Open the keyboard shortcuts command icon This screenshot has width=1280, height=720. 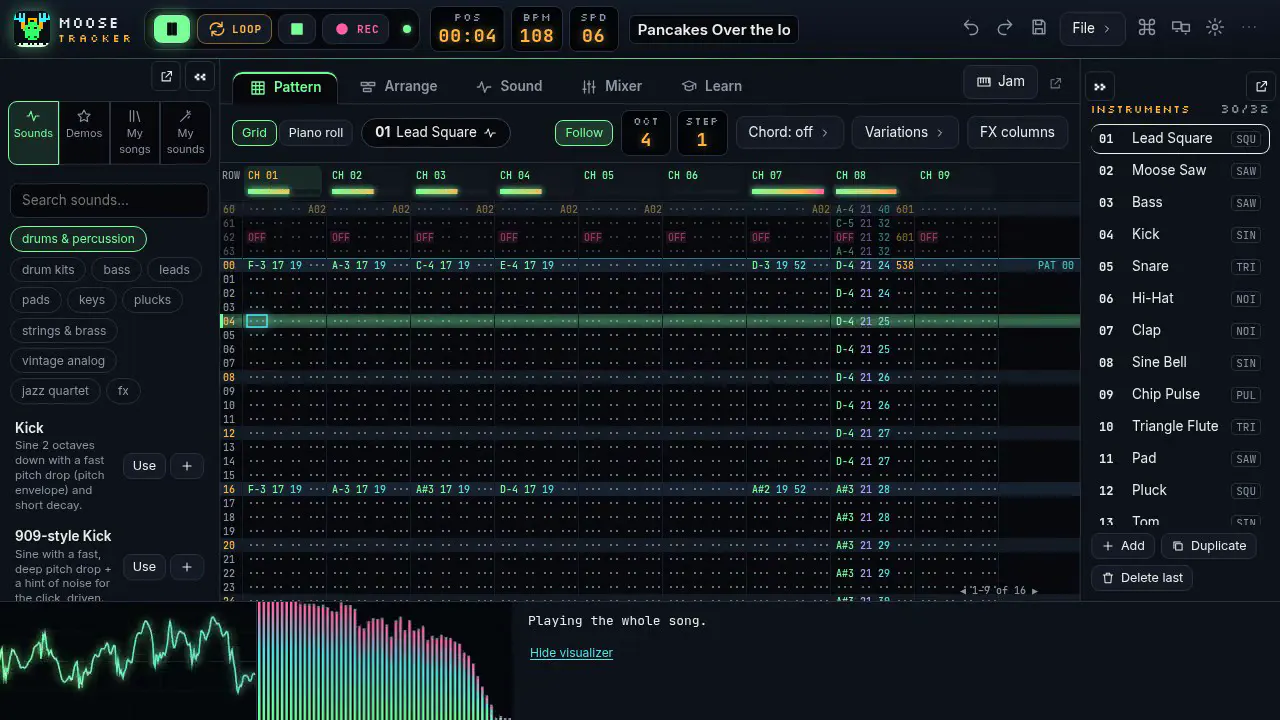1147,28
